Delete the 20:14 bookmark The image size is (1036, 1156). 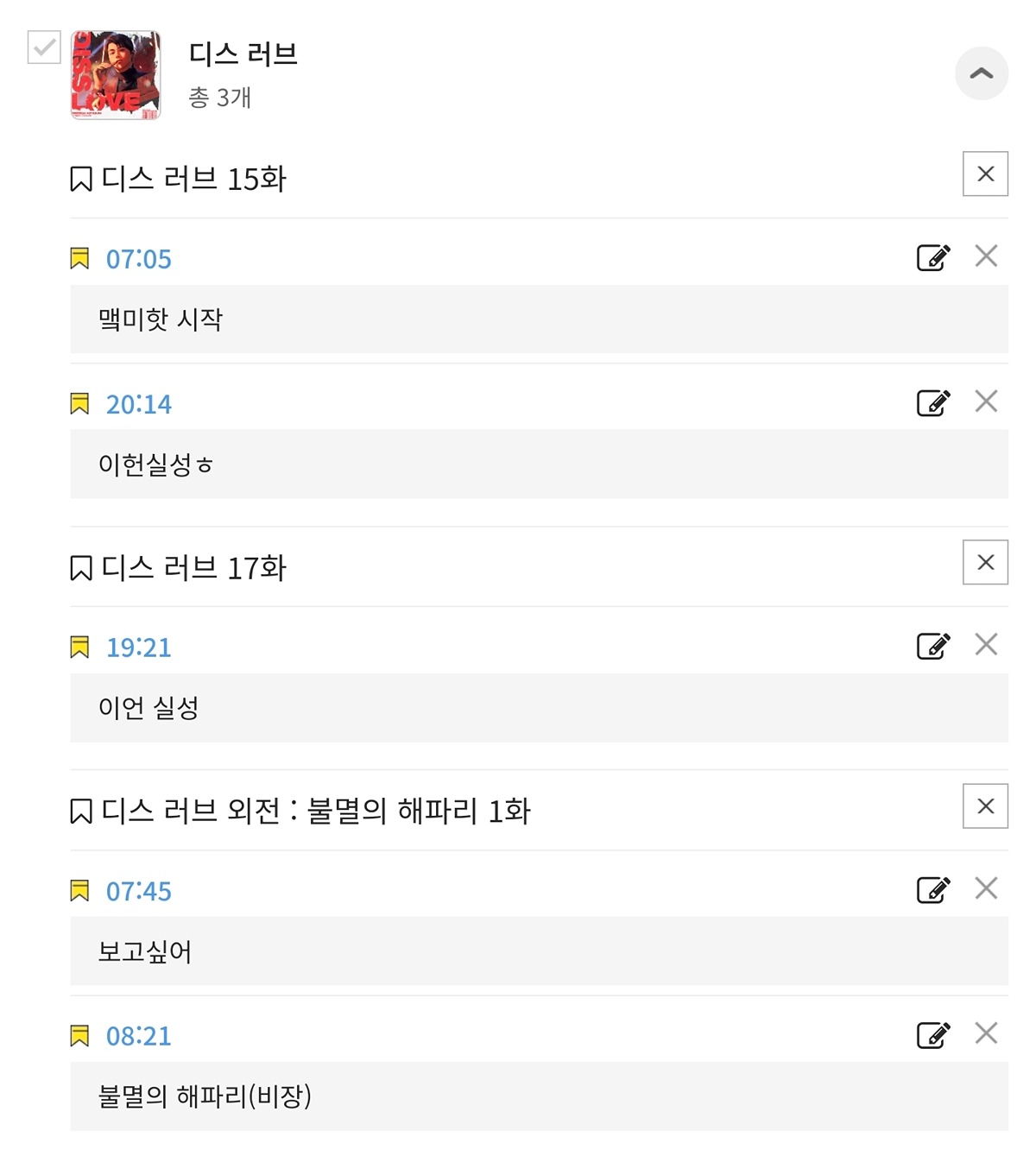pos(986,401)
